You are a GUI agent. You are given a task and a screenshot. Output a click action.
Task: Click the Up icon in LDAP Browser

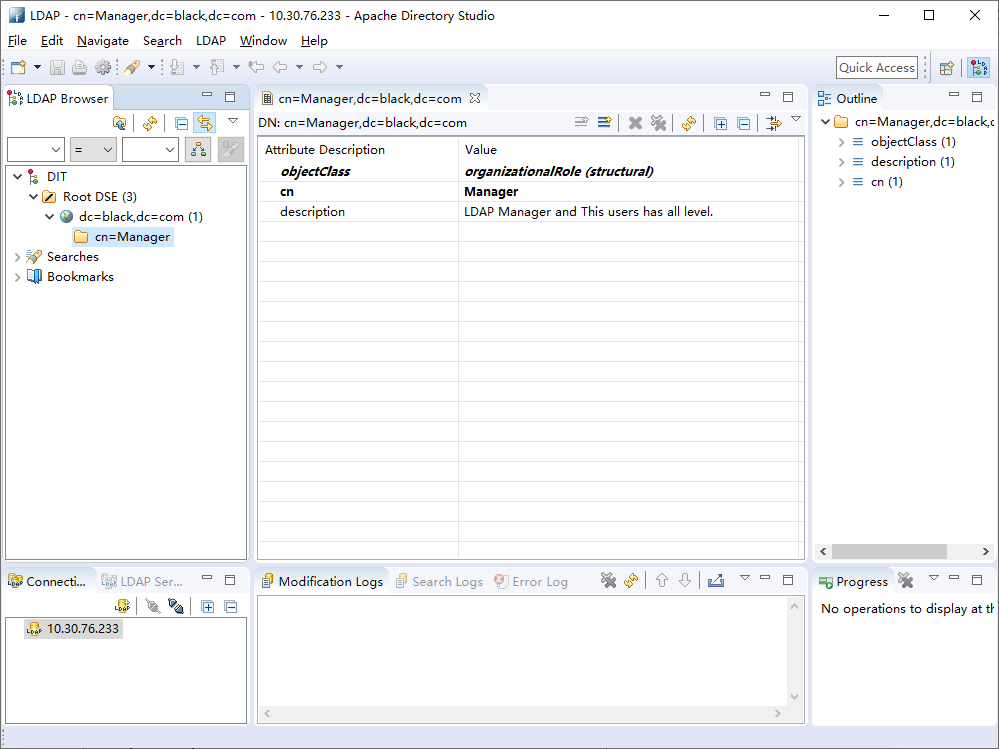pos(119,123)
